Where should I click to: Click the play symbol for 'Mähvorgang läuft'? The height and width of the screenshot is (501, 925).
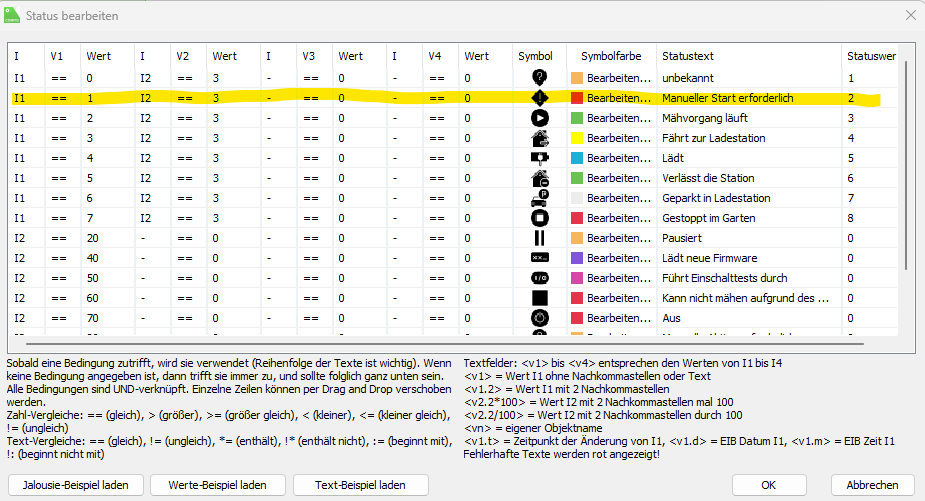(x=539, y=118)
